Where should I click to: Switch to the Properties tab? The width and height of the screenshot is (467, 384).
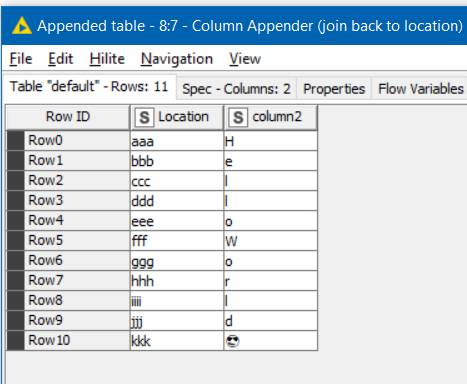334,89
